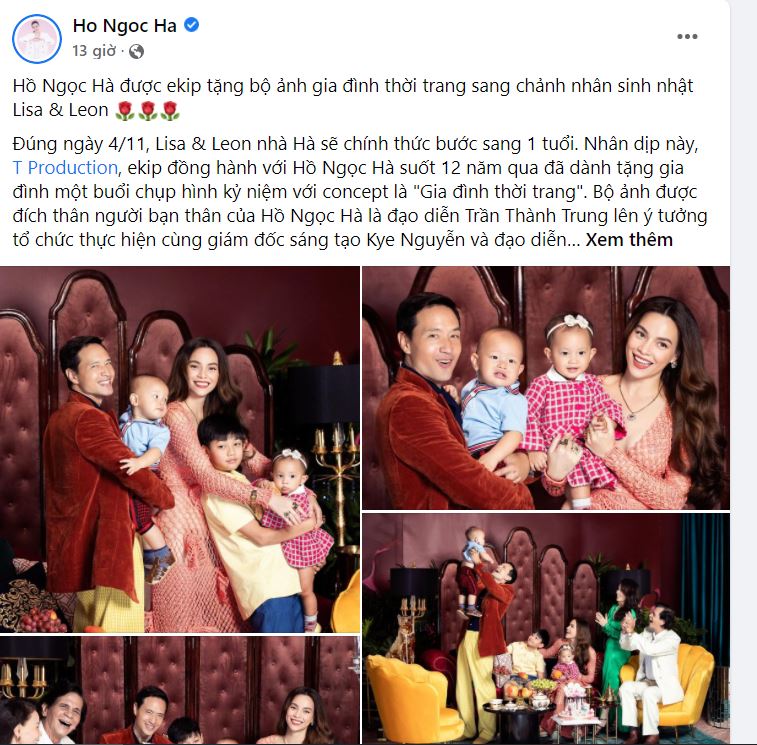This screenshot has width=757, height=745.
Task: Open the three-dots post options menu
Action: point(687,37)
